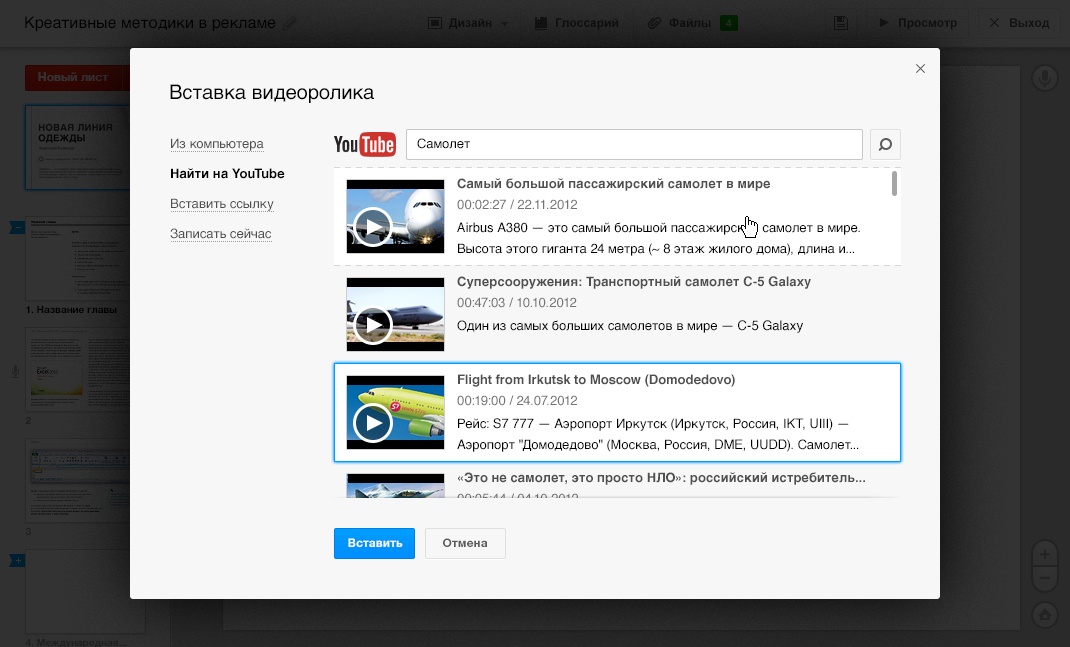Open Глоссарий in the top toolbar

pos(577,23)
